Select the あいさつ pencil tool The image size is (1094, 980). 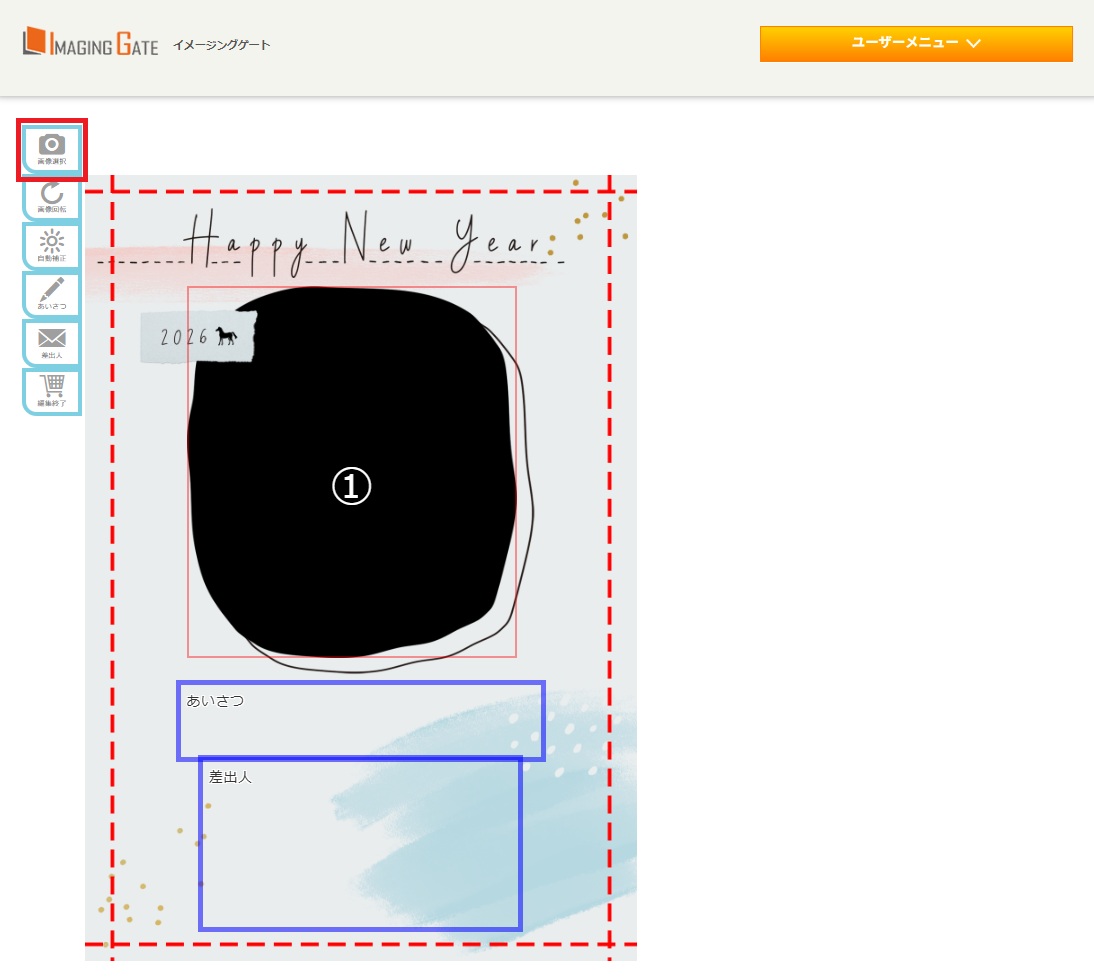(52, 294)
